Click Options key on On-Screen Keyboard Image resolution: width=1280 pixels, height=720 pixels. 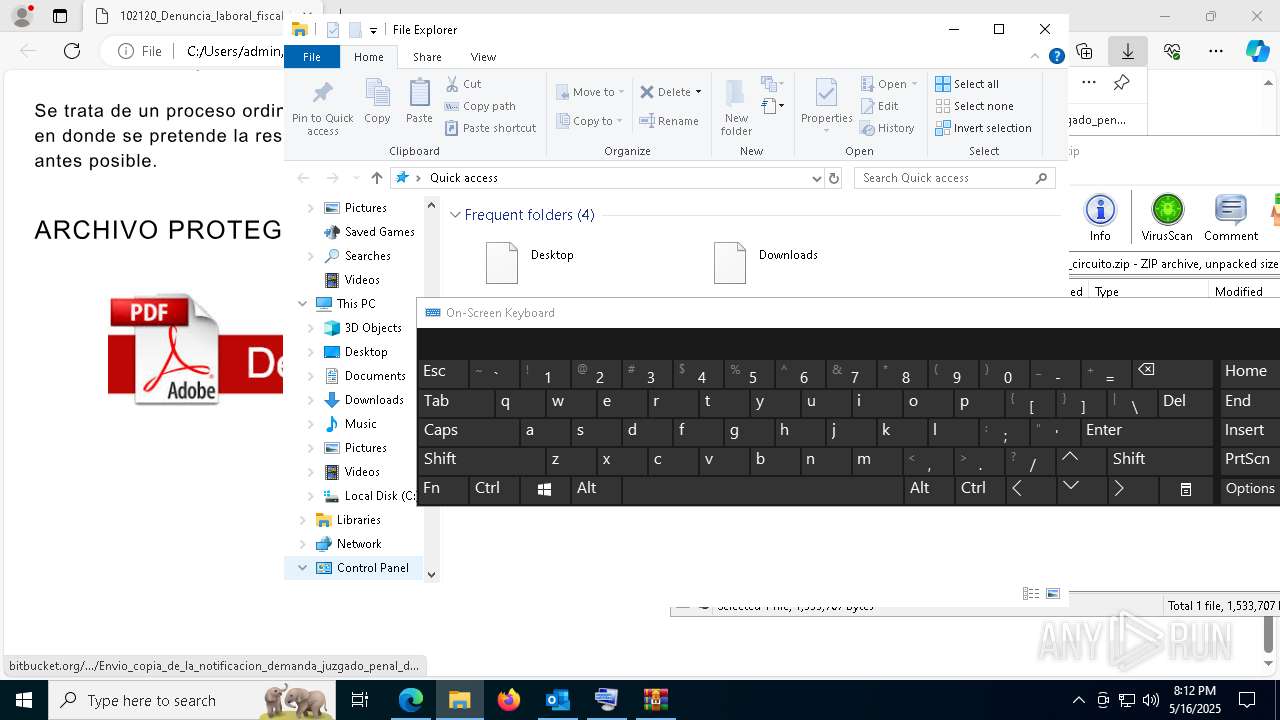coord(1250,489)
